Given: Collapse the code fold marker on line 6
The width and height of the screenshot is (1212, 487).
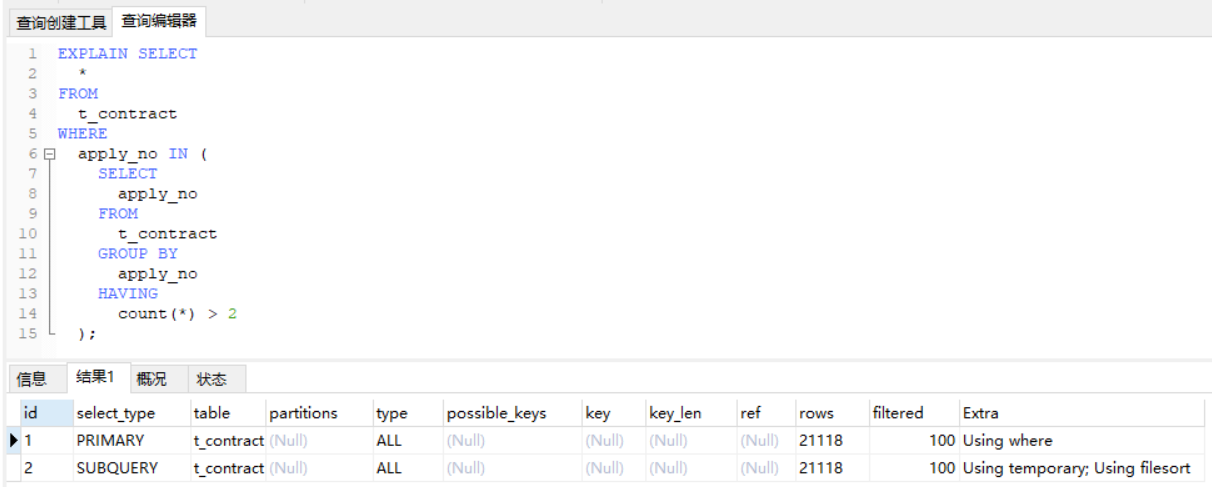Looking at the screenshot, I should [49, 154].
